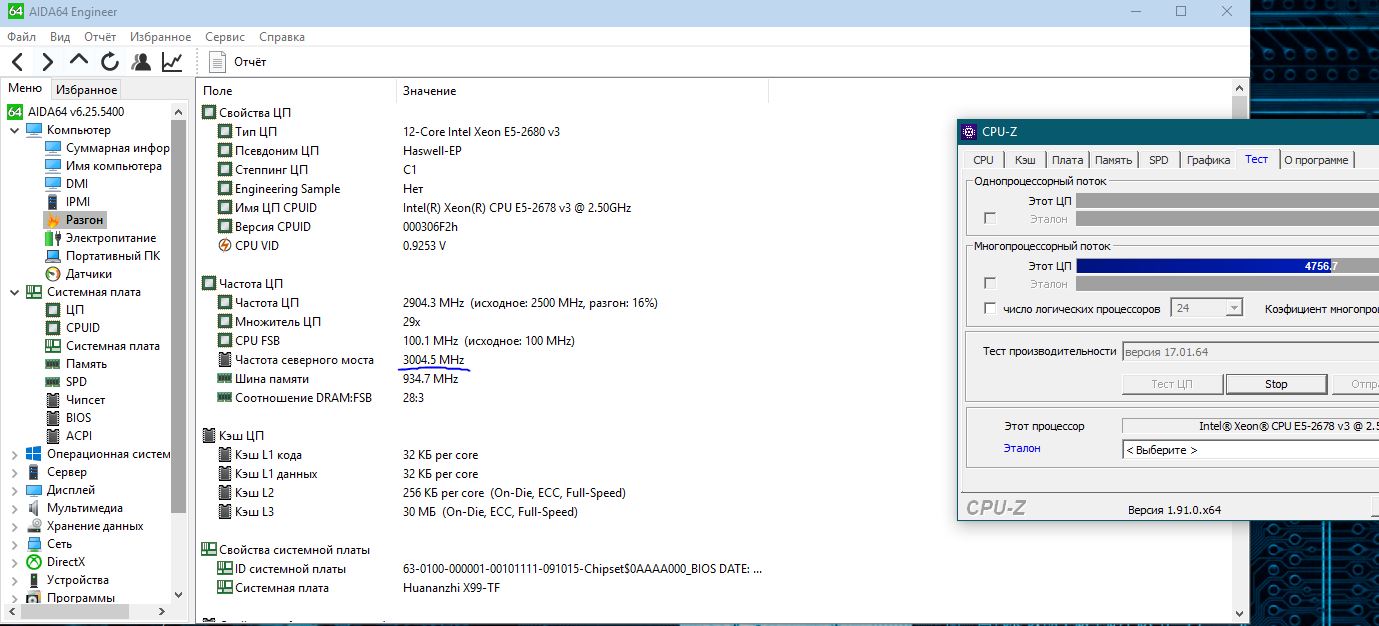Expand the Сервер tree node
Image resolution: width=1379 pixels, height=626 pixels.
pos(14,472)
